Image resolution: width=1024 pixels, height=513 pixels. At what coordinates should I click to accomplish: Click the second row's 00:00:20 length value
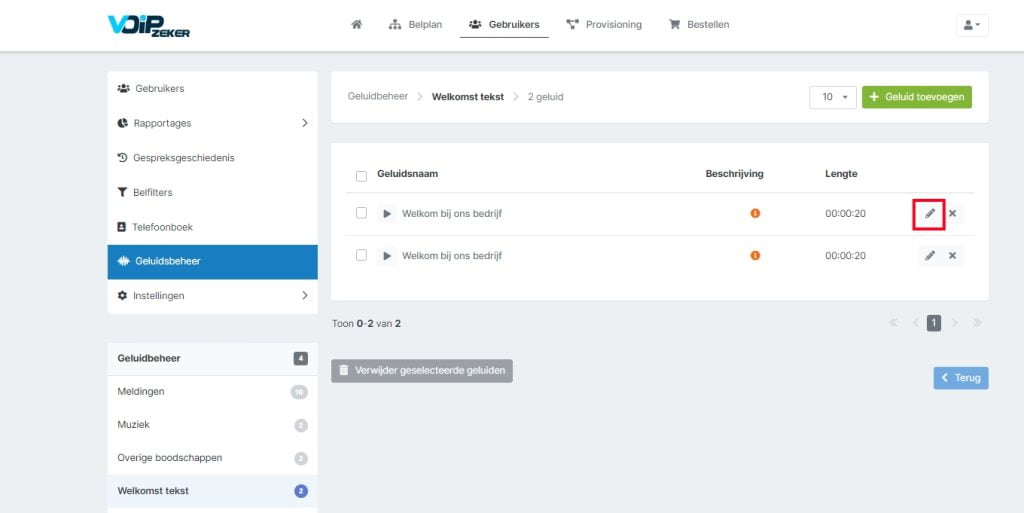(x=845, y=256)
